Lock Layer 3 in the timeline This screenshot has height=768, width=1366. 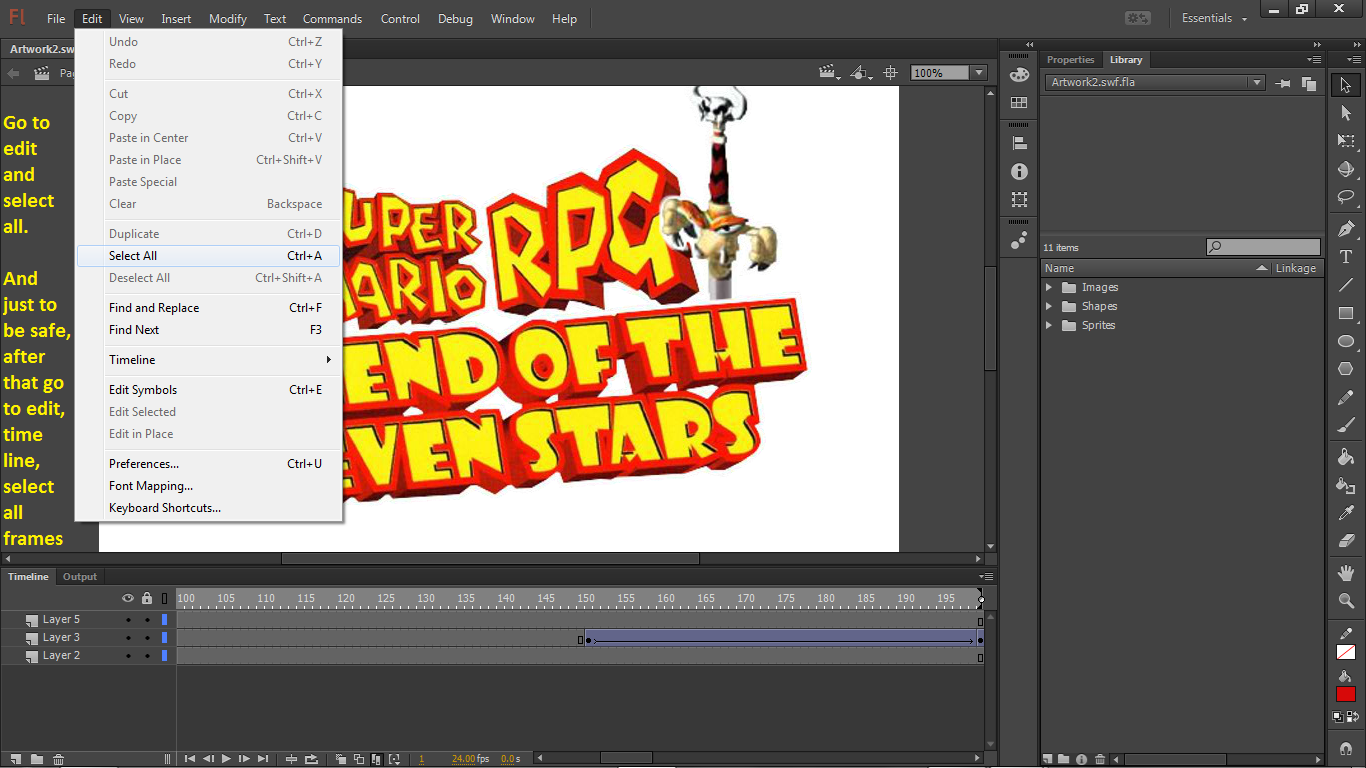147,638
